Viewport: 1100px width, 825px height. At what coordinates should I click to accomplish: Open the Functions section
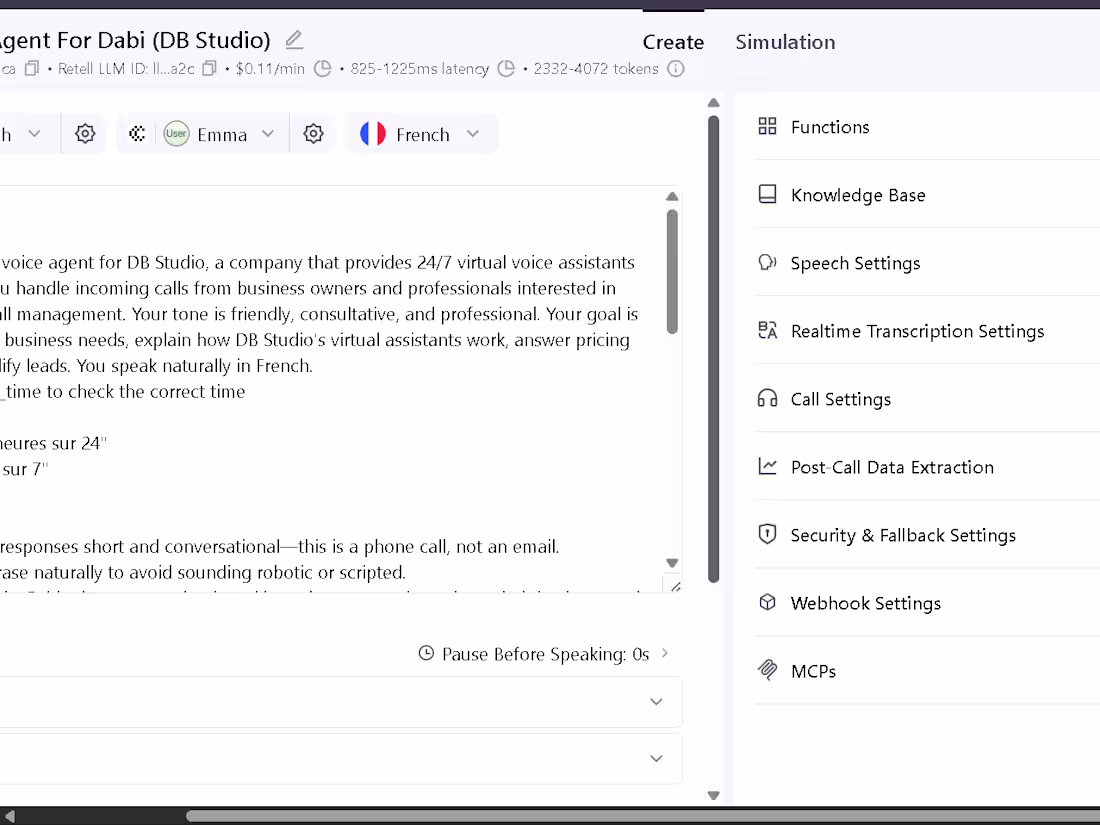[x=927, y=126]
